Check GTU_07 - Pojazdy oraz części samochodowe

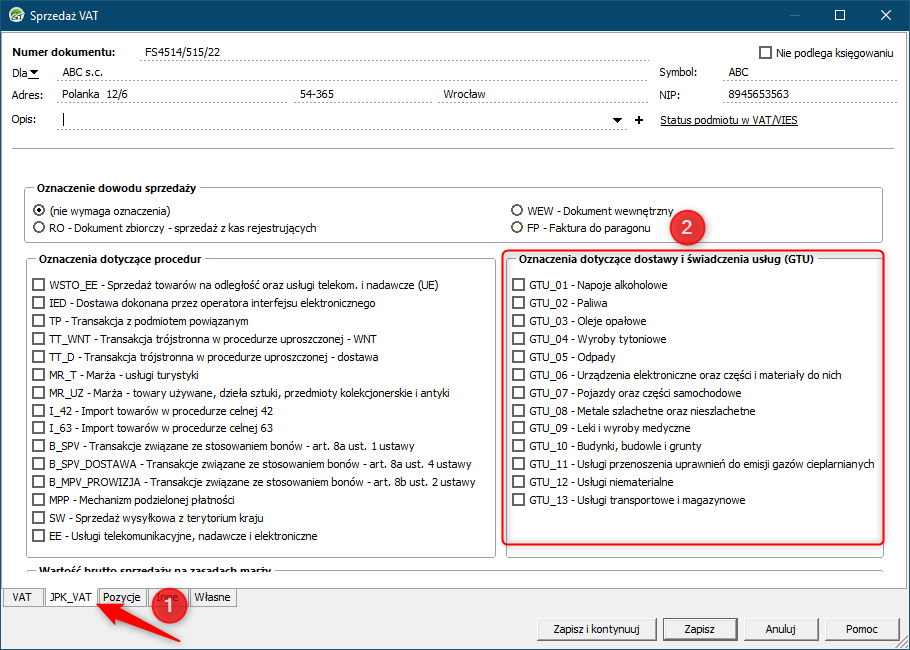point(518,393)
